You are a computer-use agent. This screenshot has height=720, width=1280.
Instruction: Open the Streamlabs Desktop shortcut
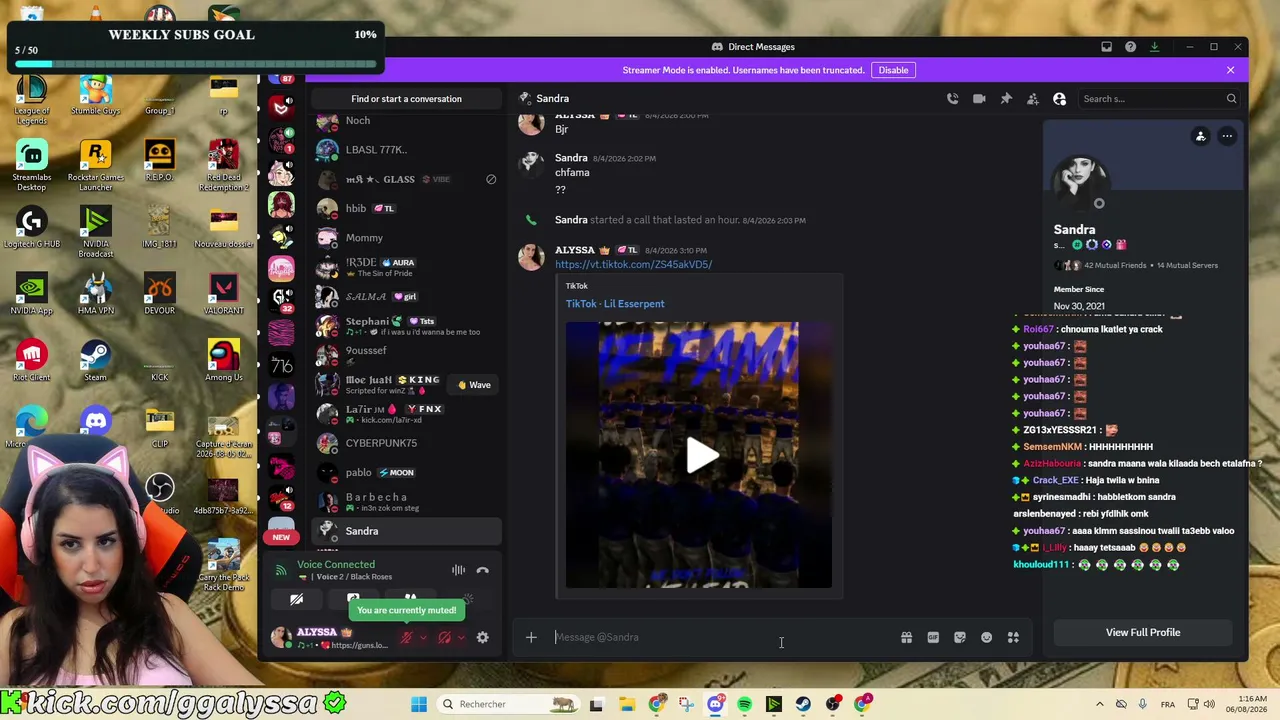(x=31, y=166)
